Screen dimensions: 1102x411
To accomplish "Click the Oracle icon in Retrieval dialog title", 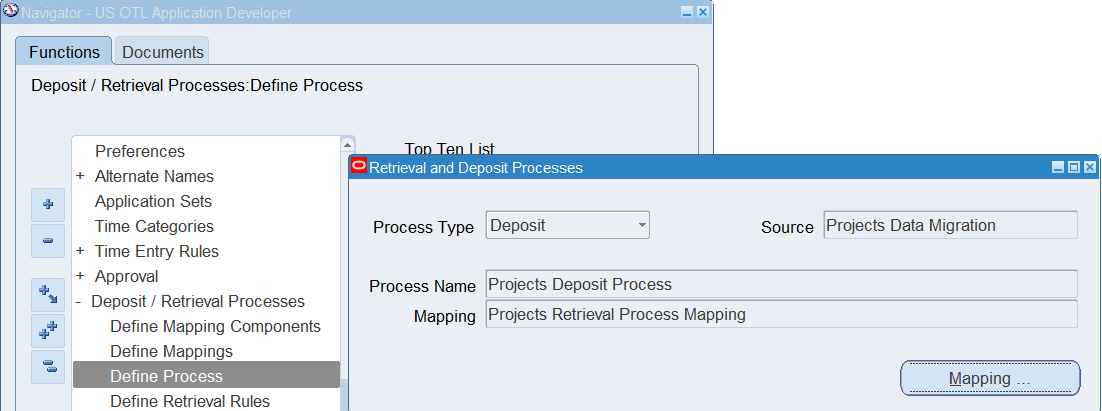I will tap(360, 167).
